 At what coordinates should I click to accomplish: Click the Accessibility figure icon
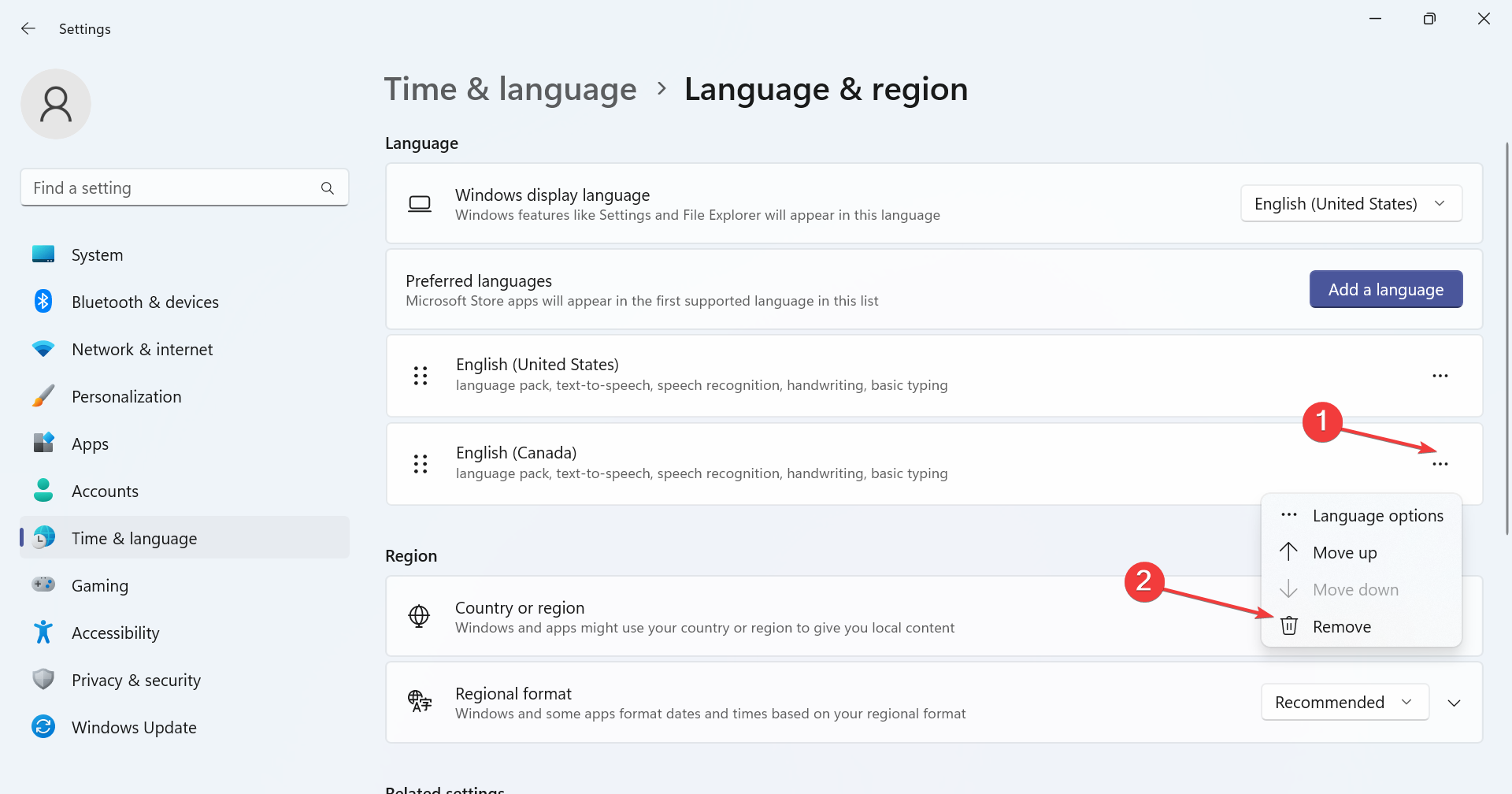[x=43, y=632]
